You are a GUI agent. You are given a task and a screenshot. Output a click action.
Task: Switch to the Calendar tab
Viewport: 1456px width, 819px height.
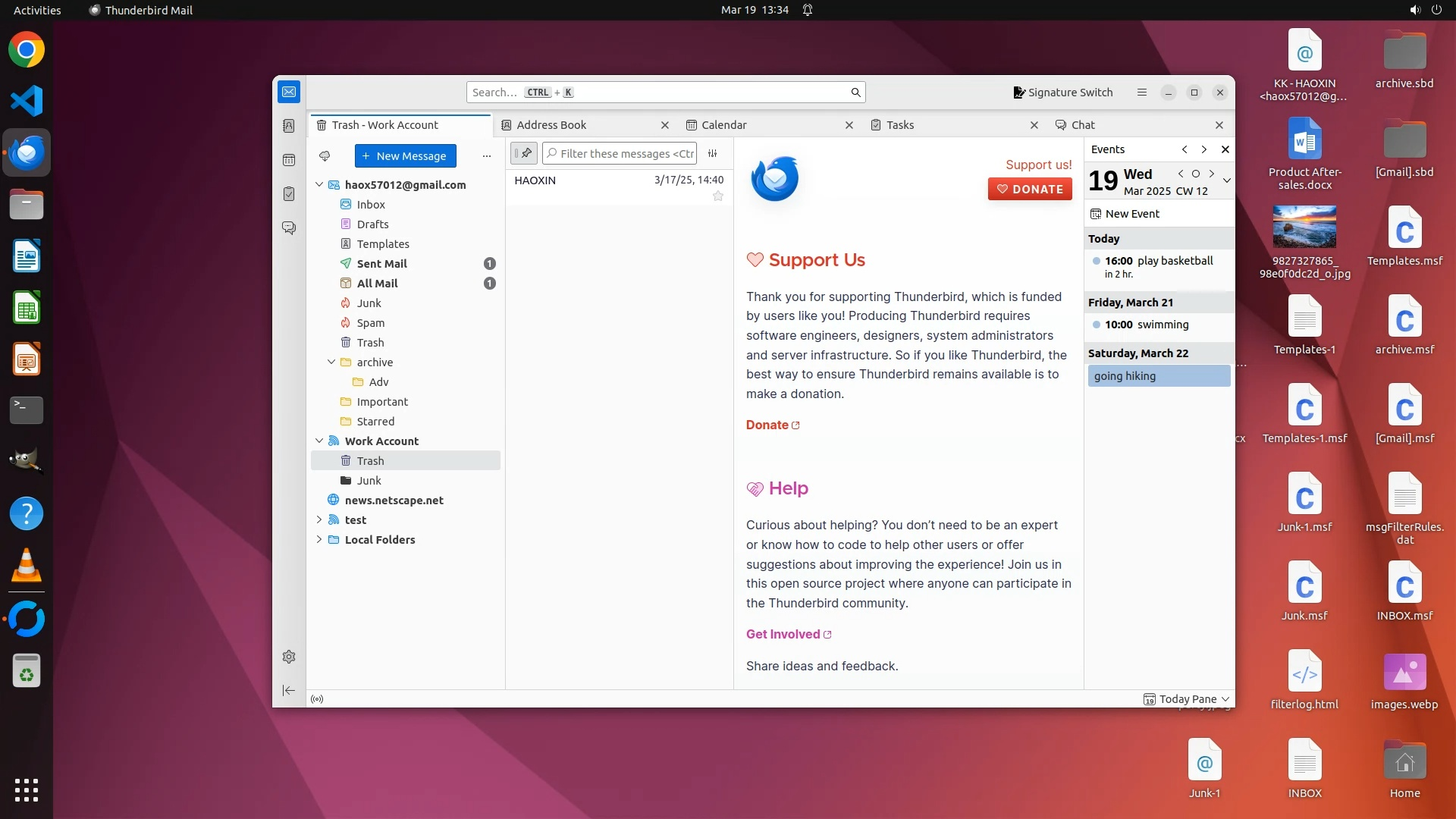click(724, 125)
